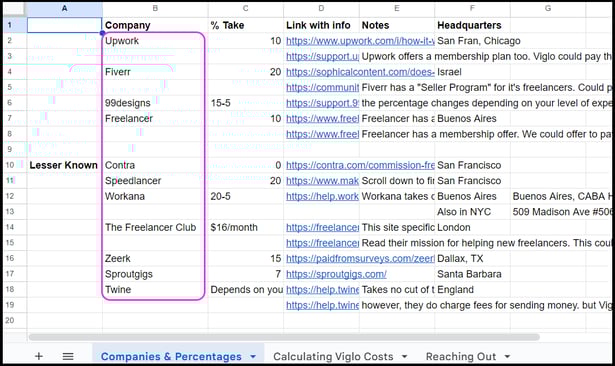Select the Workana cell
Viewport: 615px width, 366px height.
155,196
